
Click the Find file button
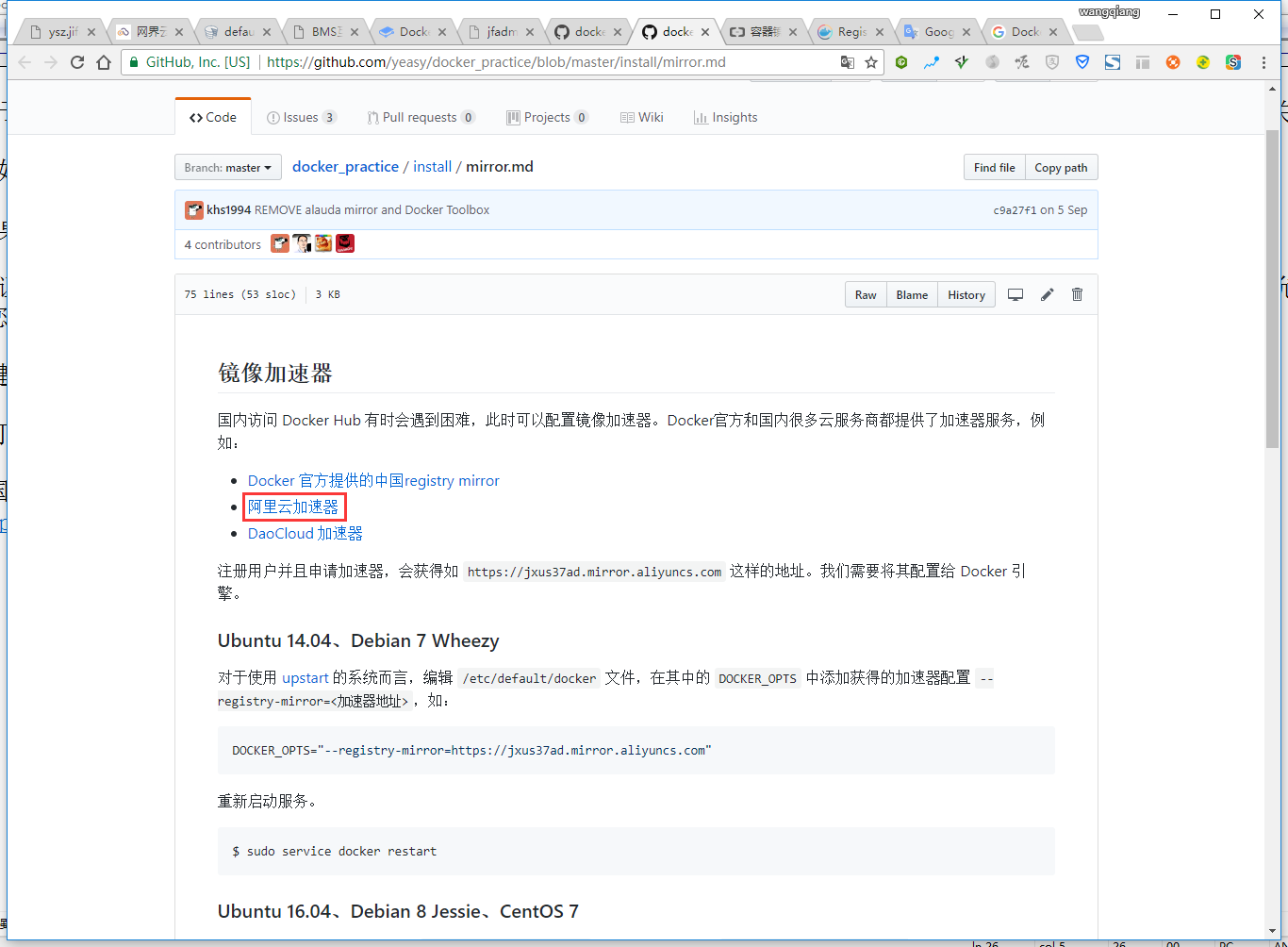pos(994,167)
